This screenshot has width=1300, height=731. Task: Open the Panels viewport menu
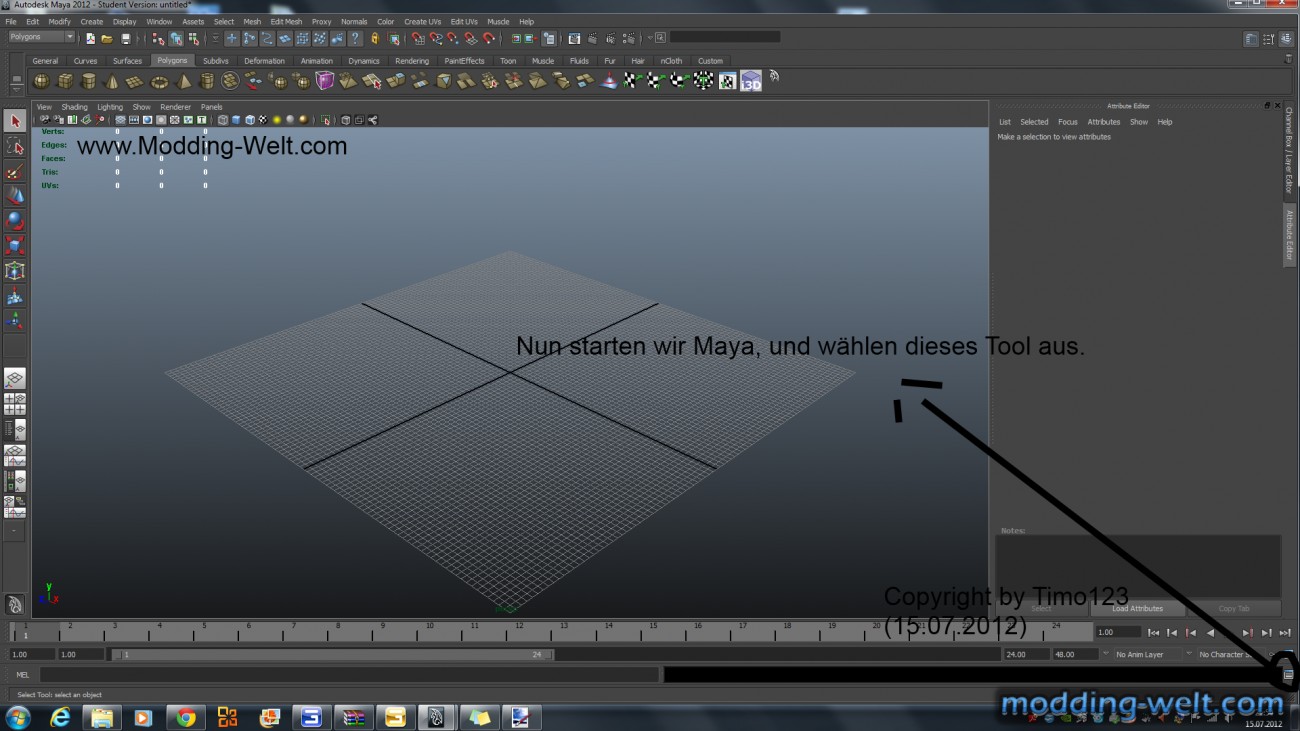coord(211,107)
